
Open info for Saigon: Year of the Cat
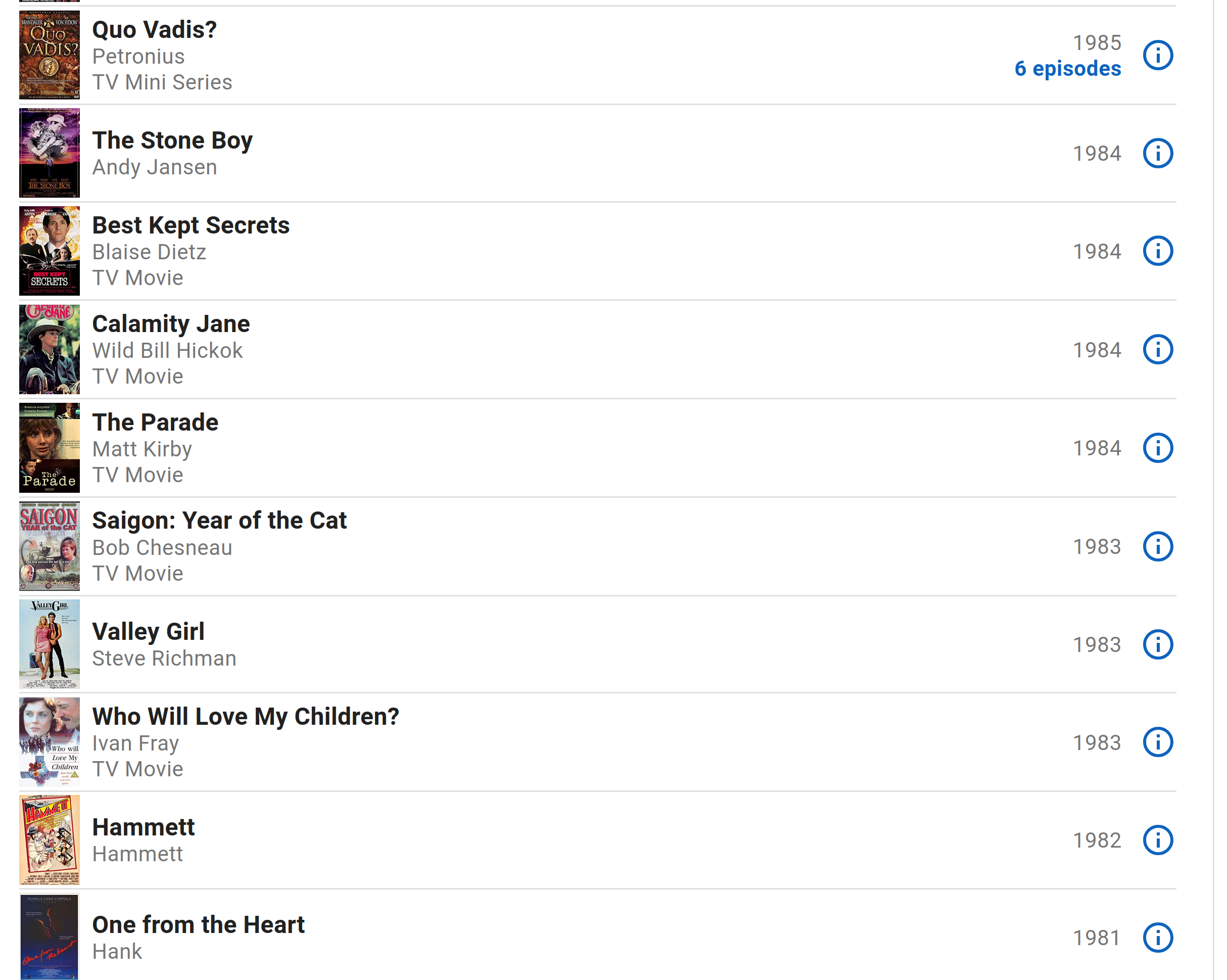click(1158, 546)
